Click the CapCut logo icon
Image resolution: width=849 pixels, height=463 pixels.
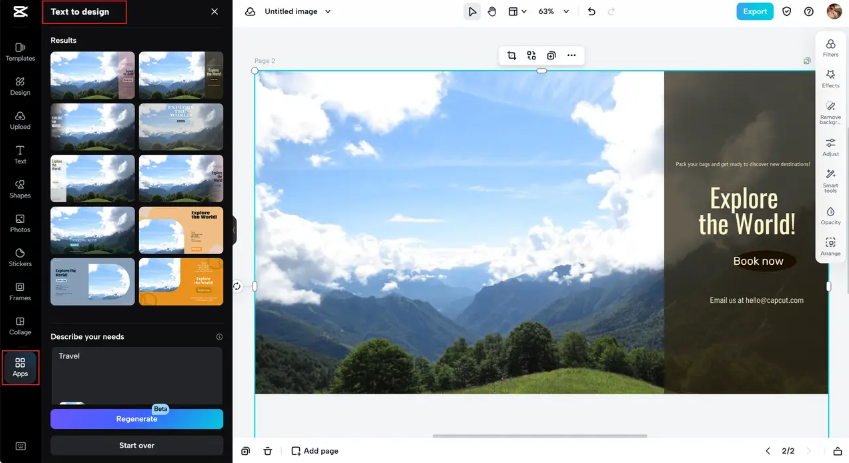[x=20, y=11]
